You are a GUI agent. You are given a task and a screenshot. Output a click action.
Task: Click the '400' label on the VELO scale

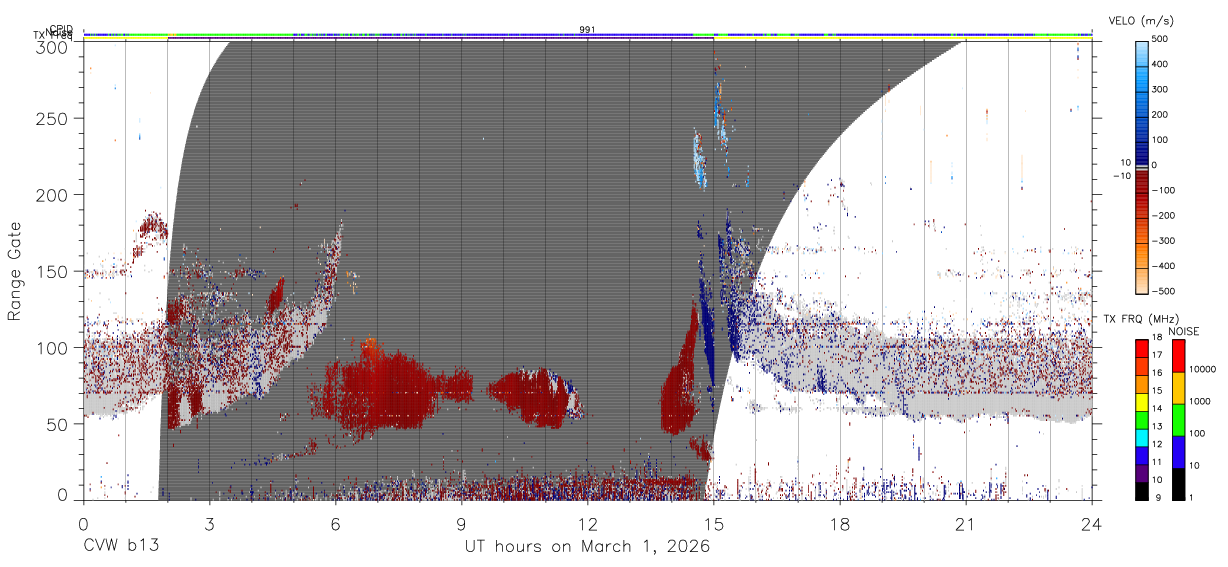[x=1160, y=64]
